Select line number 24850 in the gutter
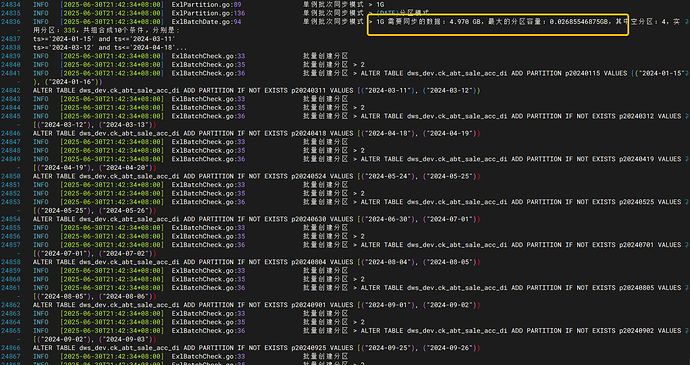The height and width of the screenshot is (365, 690). (10, 176)
